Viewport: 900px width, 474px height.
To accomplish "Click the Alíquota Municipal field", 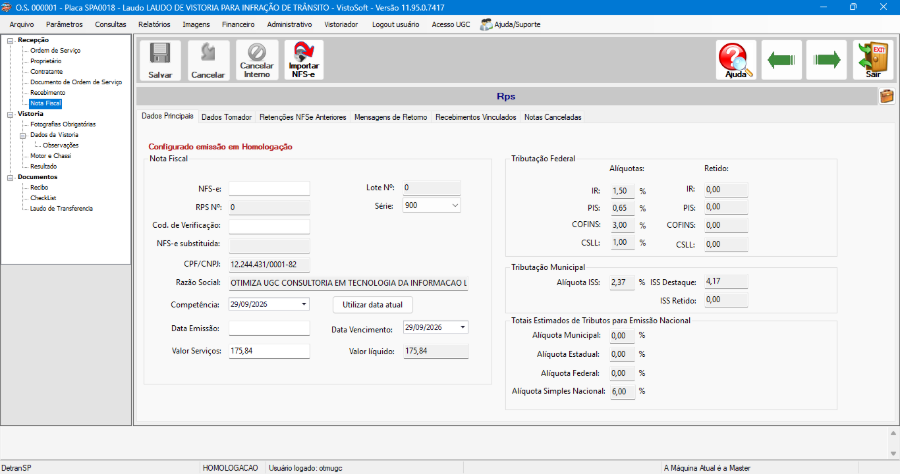I will (622, 336).
